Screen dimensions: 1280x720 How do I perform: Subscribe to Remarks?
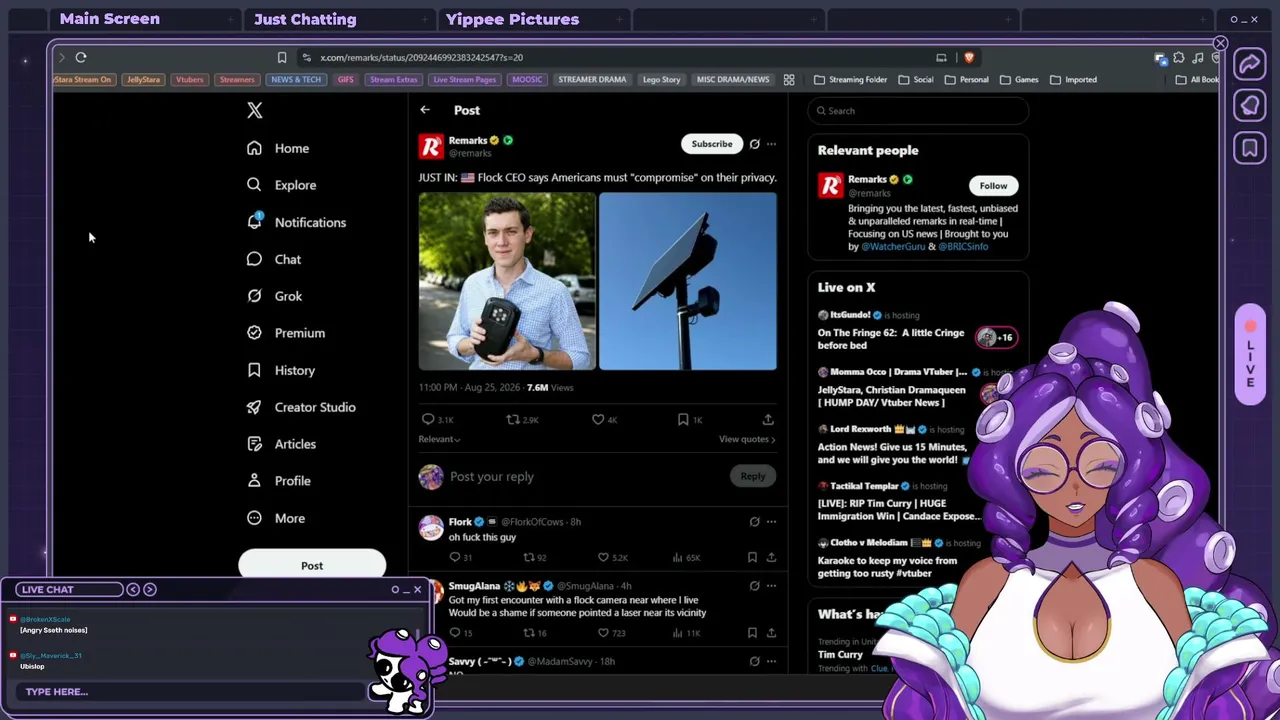(x=712, y=144)
